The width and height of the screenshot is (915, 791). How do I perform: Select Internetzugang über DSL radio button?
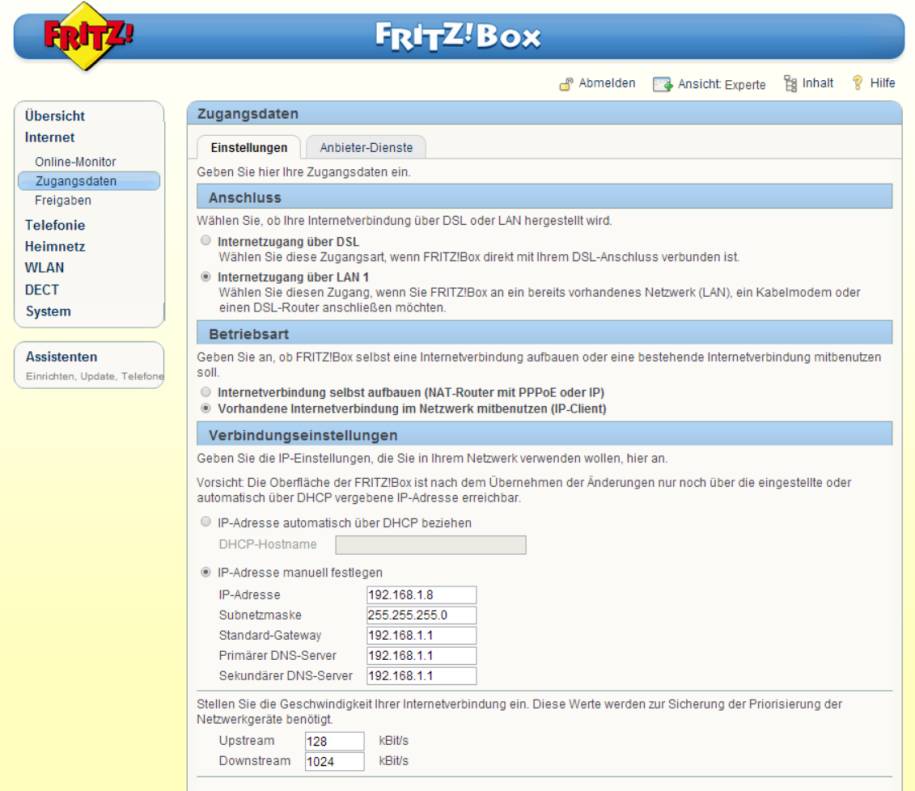tap(205, 240)
